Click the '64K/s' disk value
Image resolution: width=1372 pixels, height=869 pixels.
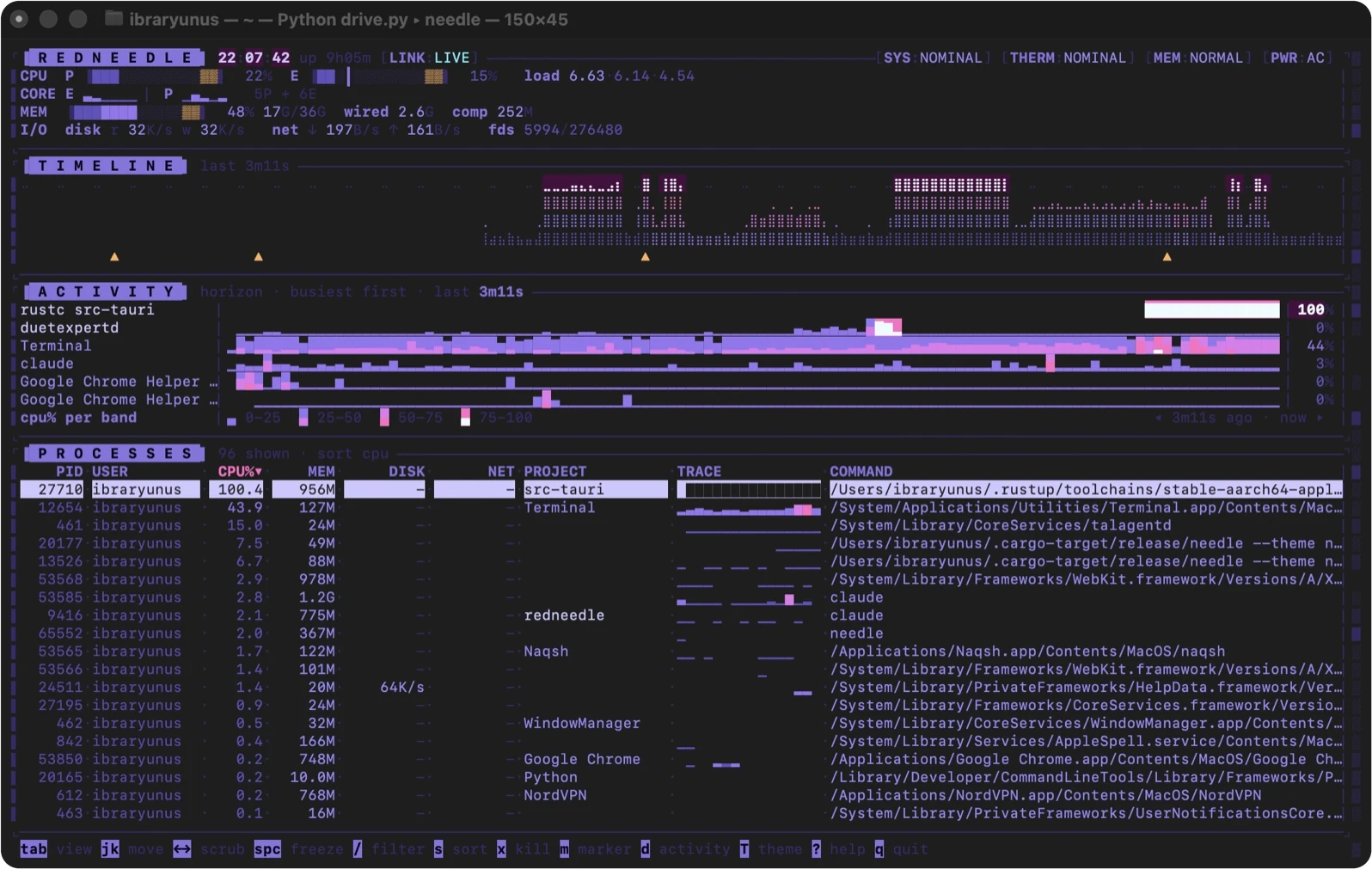point(402,688)
